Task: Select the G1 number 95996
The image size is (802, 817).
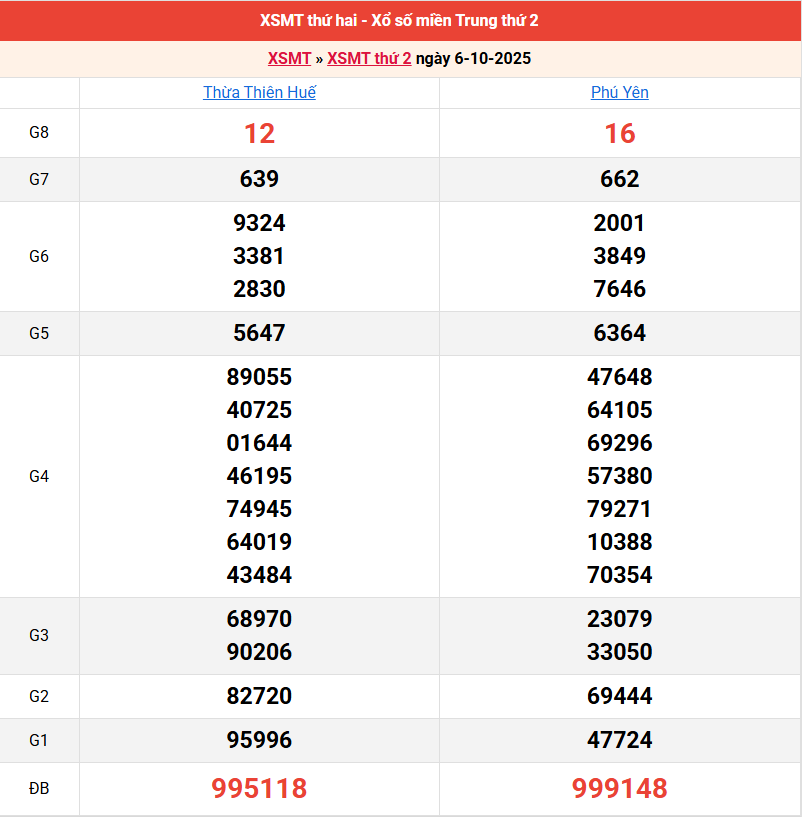Action: pos(259,740)
